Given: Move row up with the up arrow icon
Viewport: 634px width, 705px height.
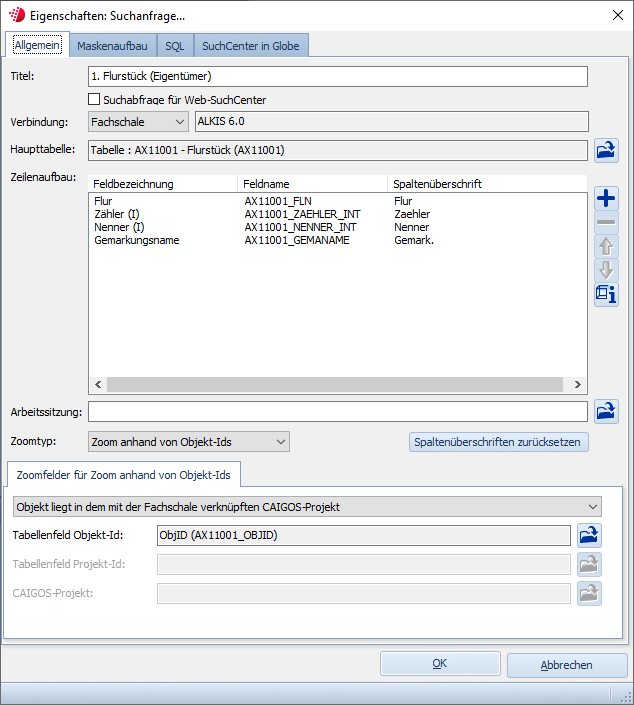Looking at the screenshot, I should [606, 246].
